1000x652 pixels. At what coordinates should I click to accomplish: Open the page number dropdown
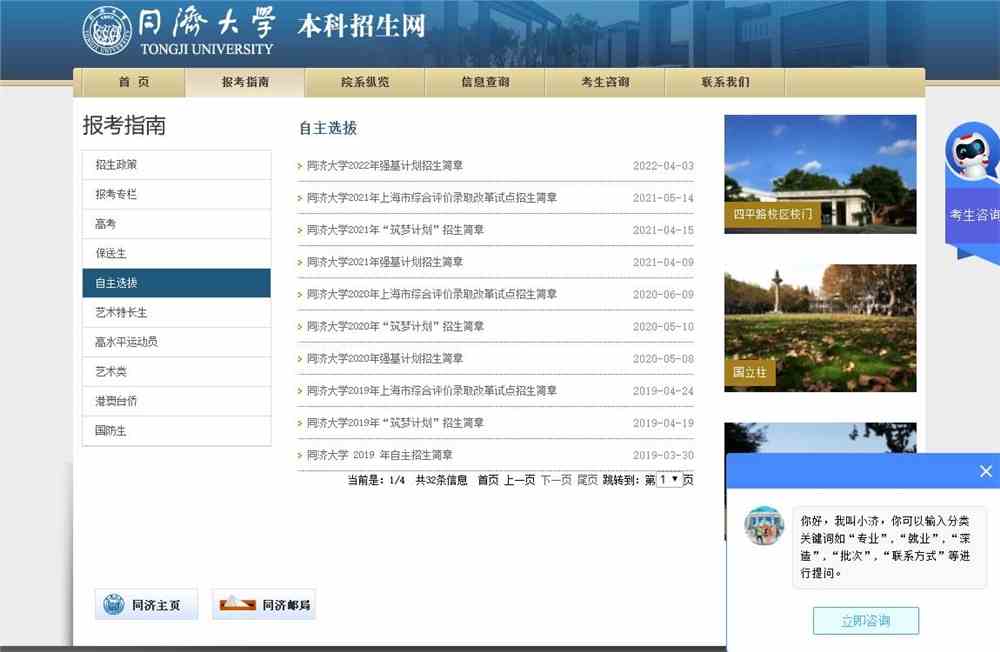click(x=669, y=479)
